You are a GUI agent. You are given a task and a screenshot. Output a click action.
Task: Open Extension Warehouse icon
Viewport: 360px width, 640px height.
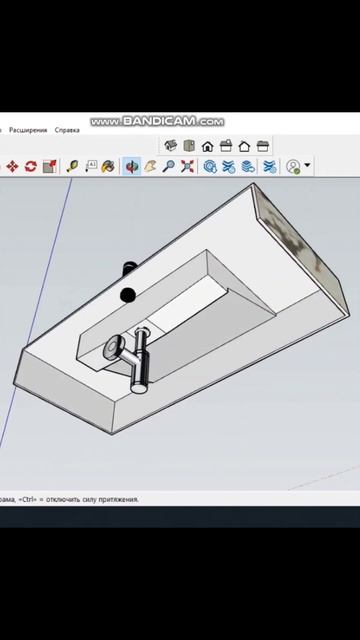(x=229, y=167)
